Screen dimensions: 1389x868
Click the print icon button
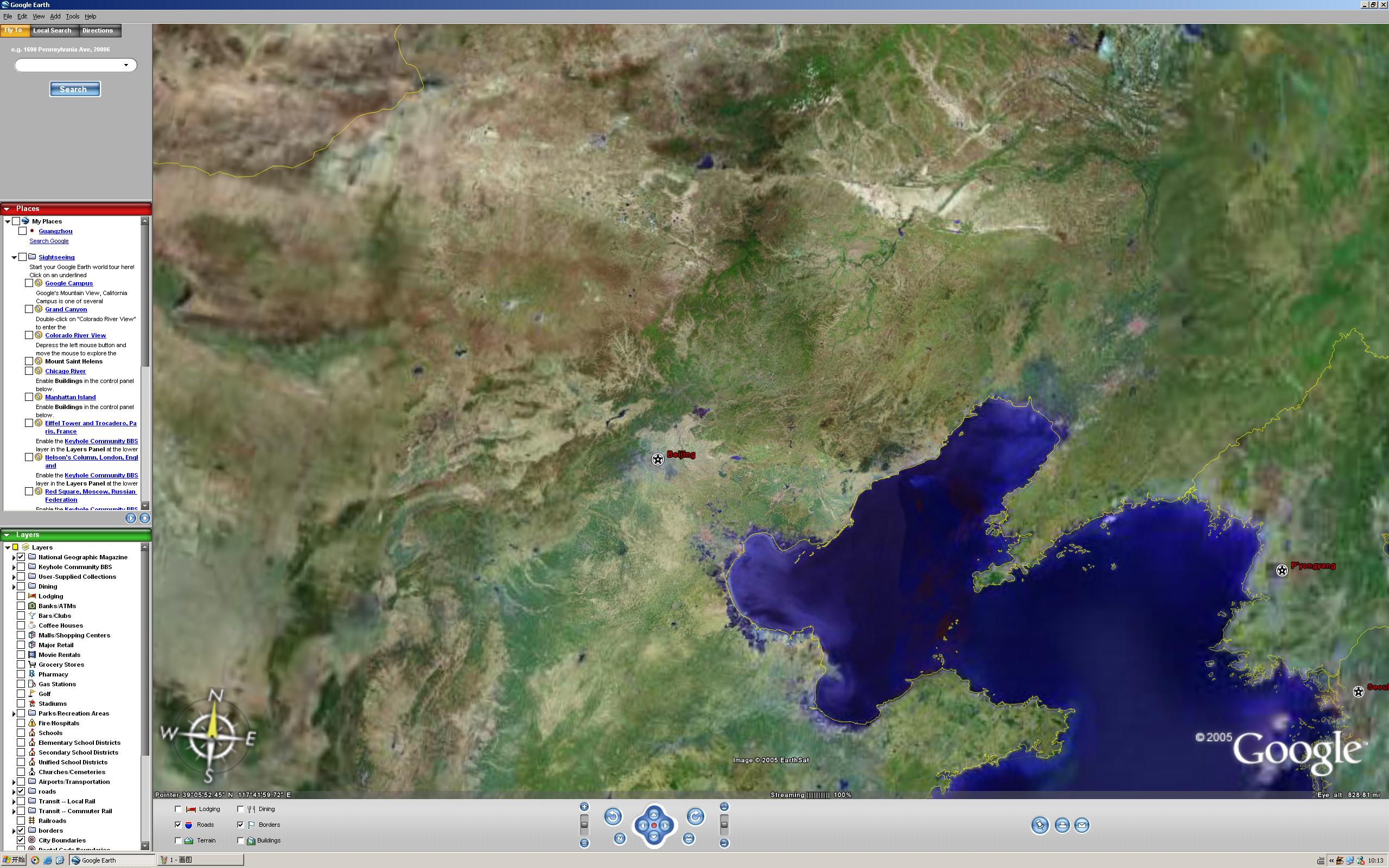(1062, 825)
